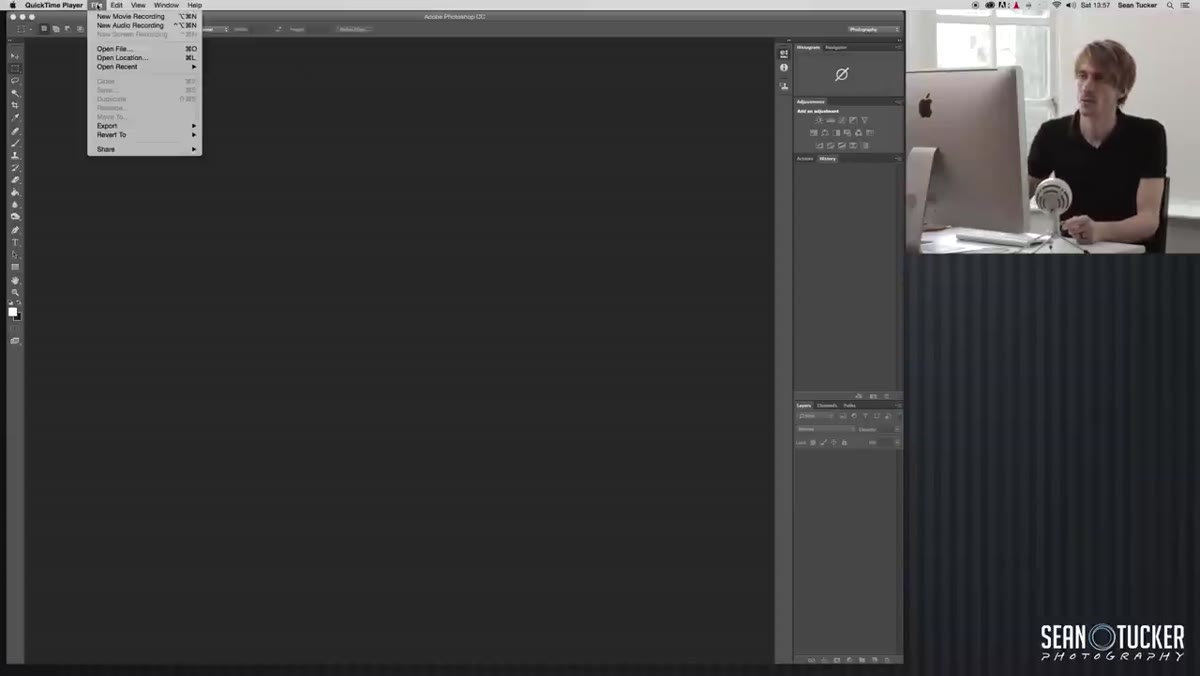The width and height of the screenshot is (1200, 676).
Task: Choose New Movie Recording
Action: point(144,16)
